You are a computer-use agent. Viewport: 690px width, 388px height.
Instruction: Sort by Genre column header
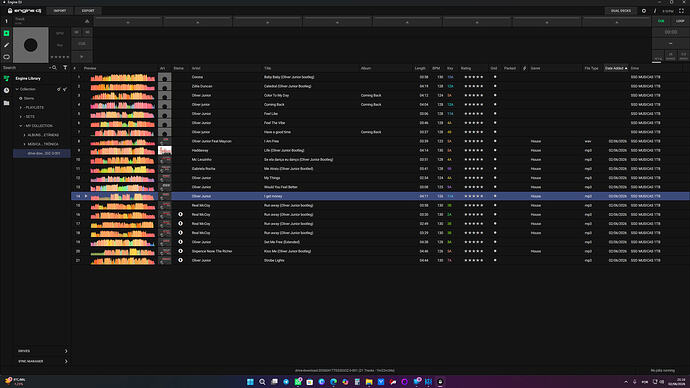coord(535,68)
